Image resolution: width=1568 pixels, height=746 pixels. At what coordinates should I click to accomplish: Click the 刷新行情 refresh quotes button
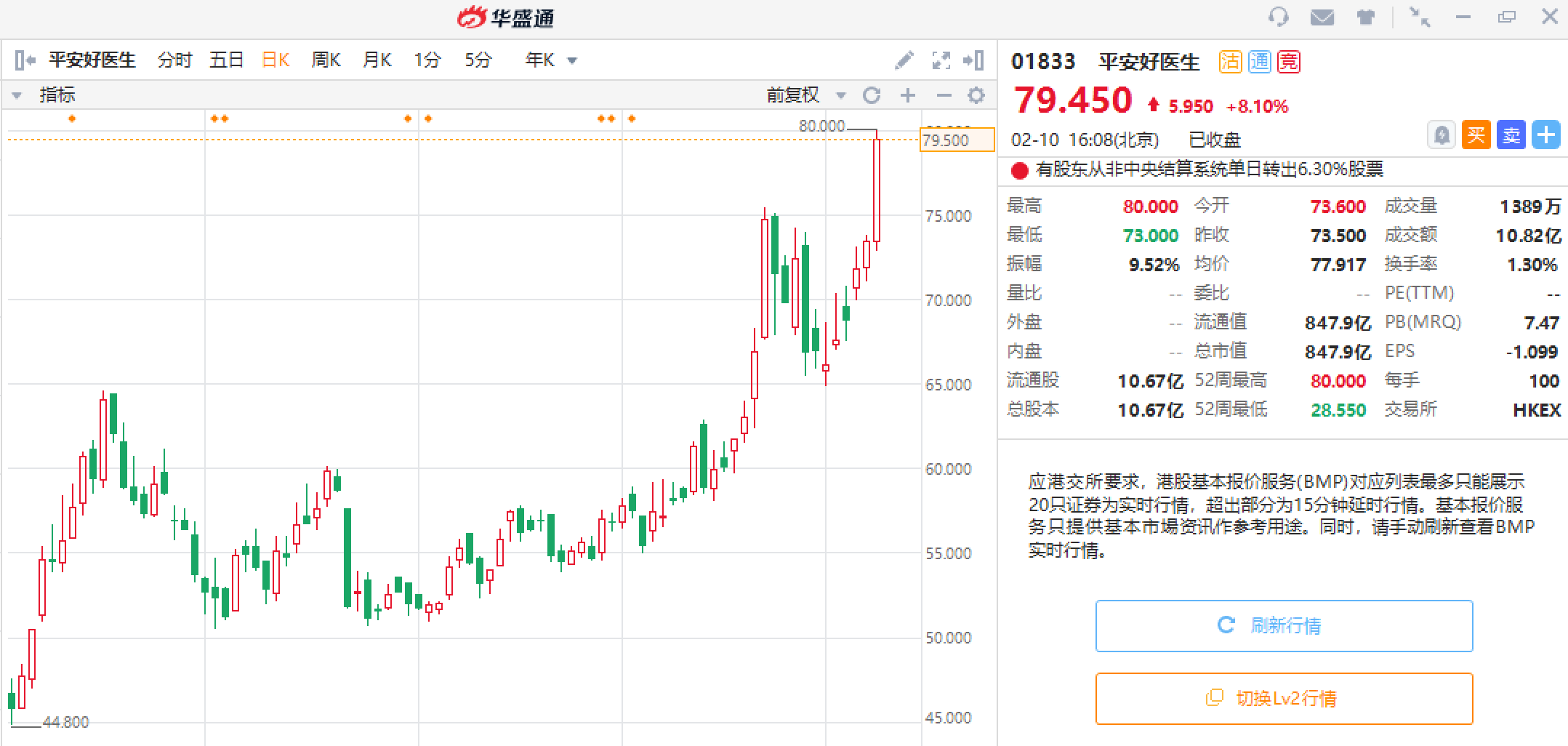click(1284, 626)
